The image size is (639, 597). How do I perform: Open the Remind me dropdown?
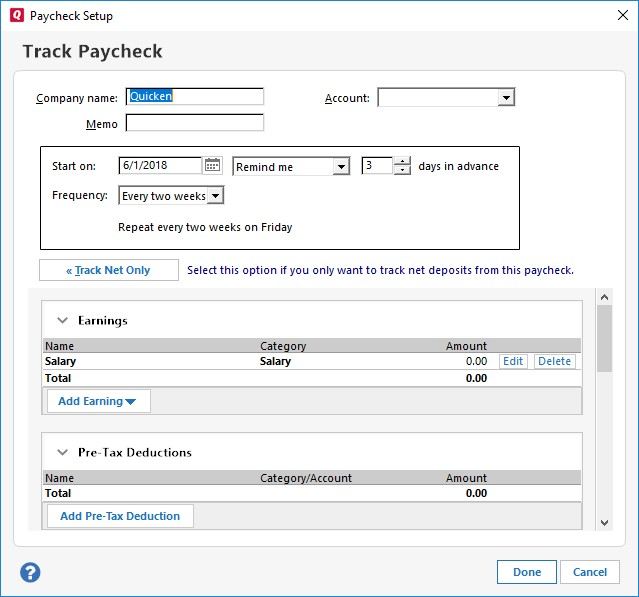(x=341, y=167)
